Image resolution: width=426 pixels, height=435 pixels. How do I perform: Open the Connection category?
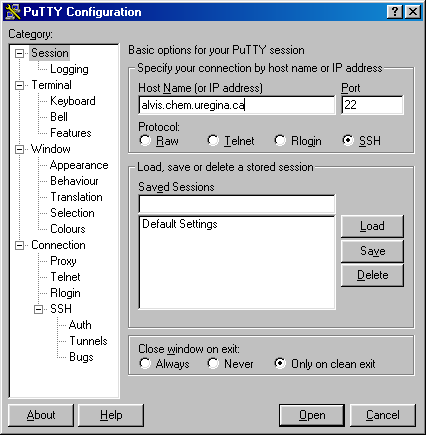58,245
